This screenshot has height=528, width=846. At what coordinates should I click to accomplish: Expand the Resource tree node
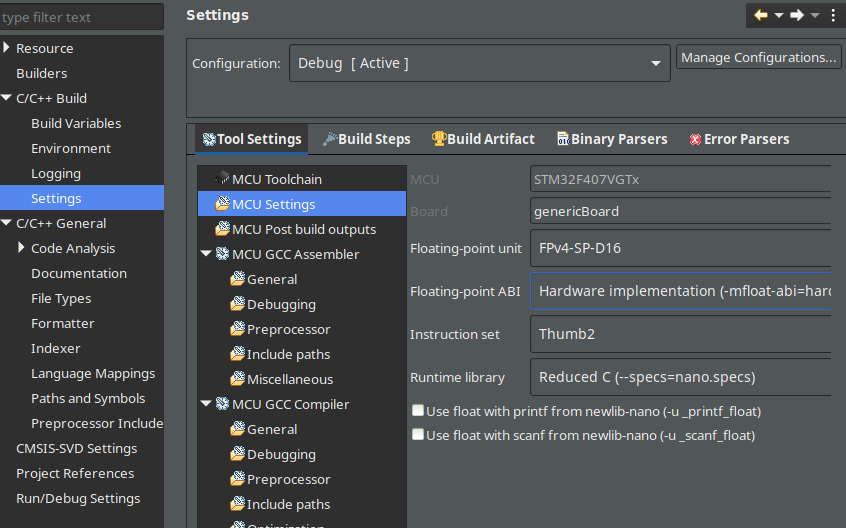(x=7, y=48)
